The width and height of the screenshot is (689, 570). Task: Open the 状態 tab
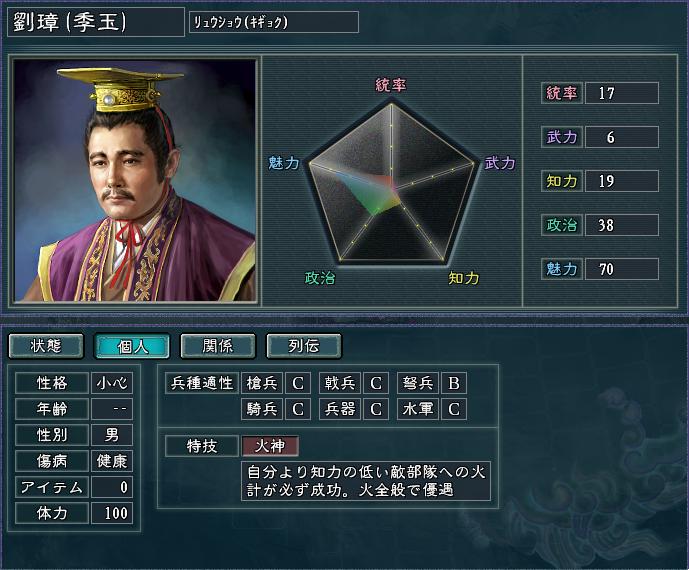click(46, 346)
